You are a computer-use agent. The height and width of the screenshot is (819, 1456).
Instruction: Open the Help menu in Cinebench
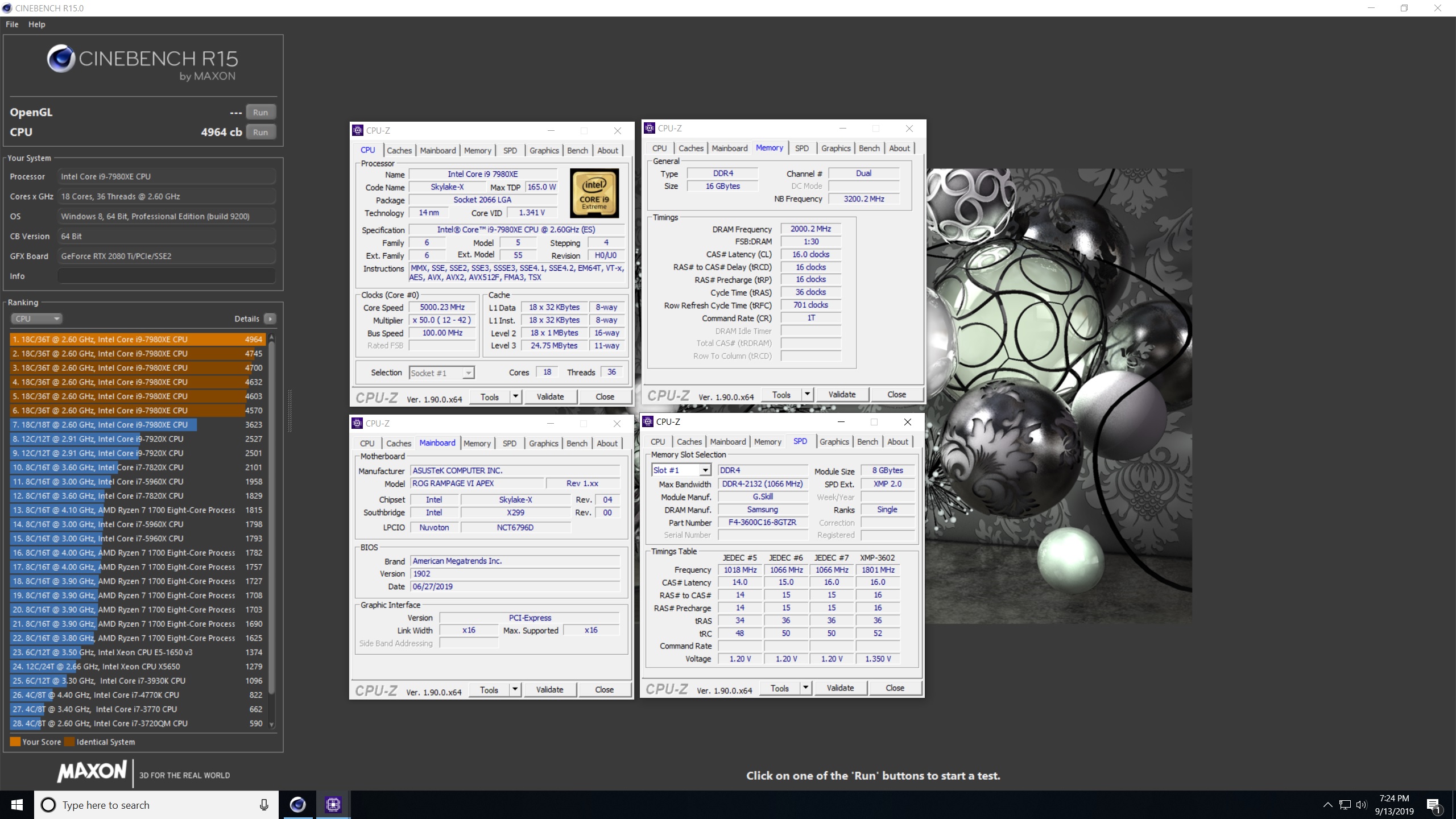pyautogui.click(x=37, y=24)
